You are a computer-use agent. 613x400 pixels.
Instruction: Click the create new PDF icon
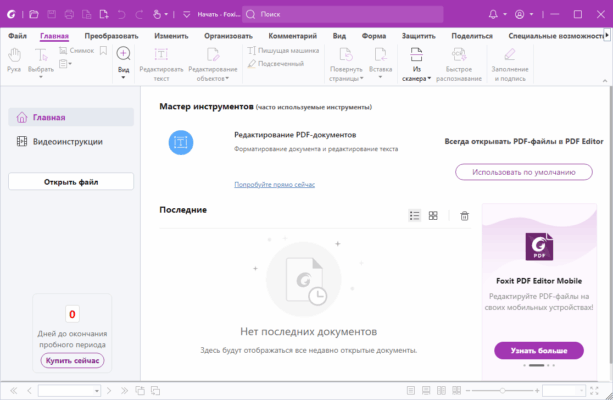tap(104, 14)
